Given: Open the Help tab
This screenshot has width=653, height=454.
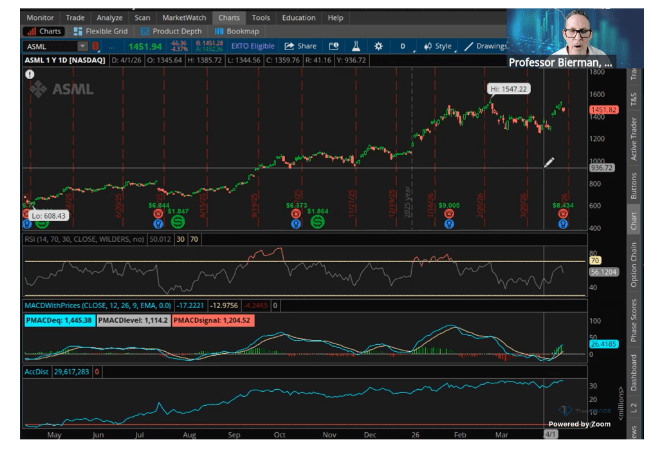Looking at the screenshot, I should [335, 18].
